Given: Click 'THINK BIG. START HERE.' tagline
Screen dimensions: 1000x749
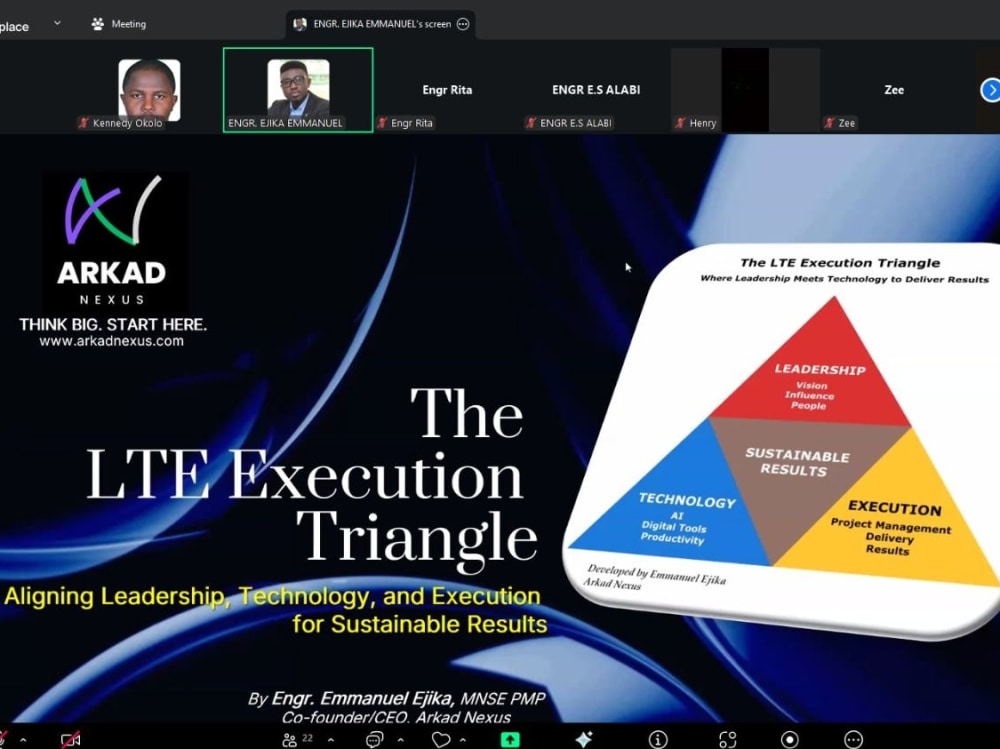Looking at the screenshot, I should tap(113, 324).
